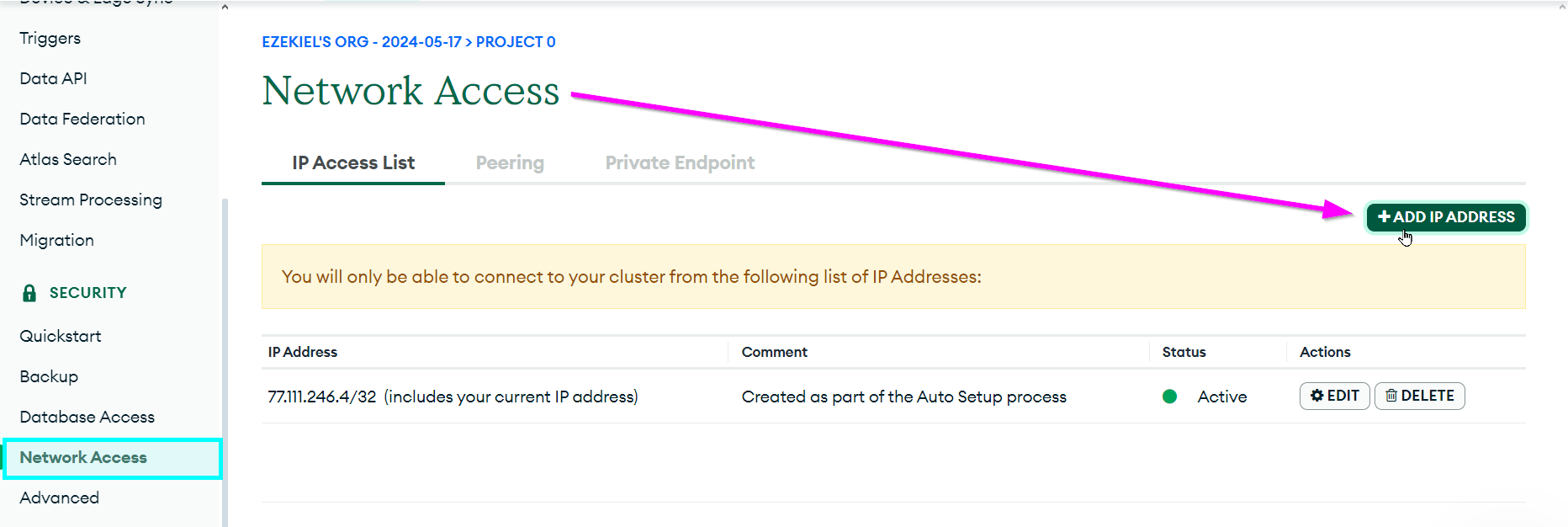
Task: Switch to the Private Endpoint tab
Action: point(680,162)
